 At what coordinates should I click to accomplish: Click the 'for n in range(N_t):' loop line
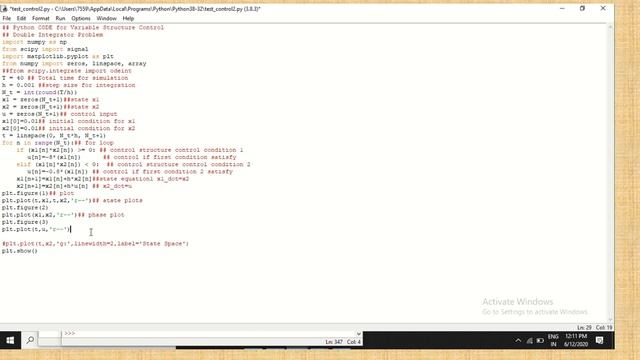58,143
